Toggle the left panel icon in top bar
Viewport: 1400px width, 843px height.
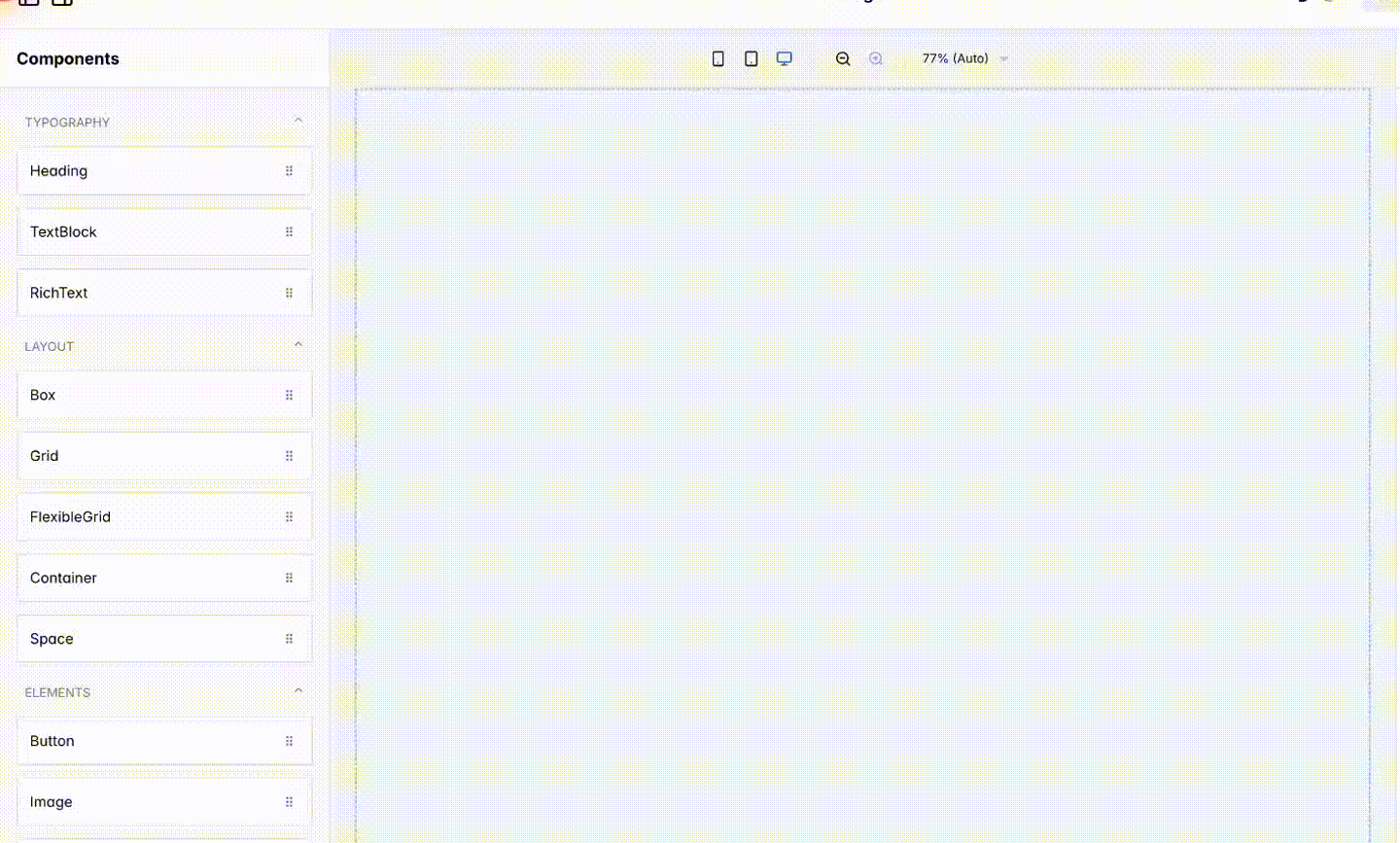(x=28, y=3)
